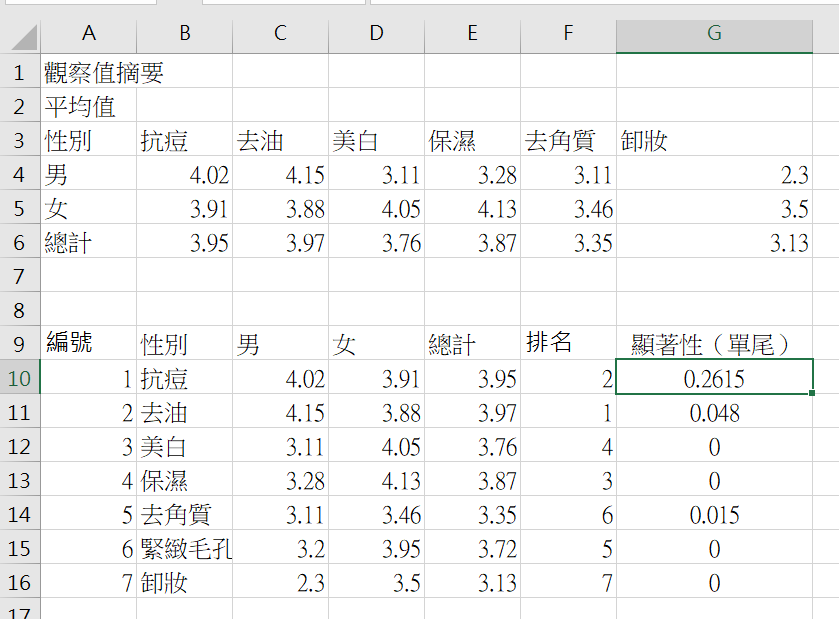The image size is (839, 619).
Task: Select column A header
Action: pos(88,34)
